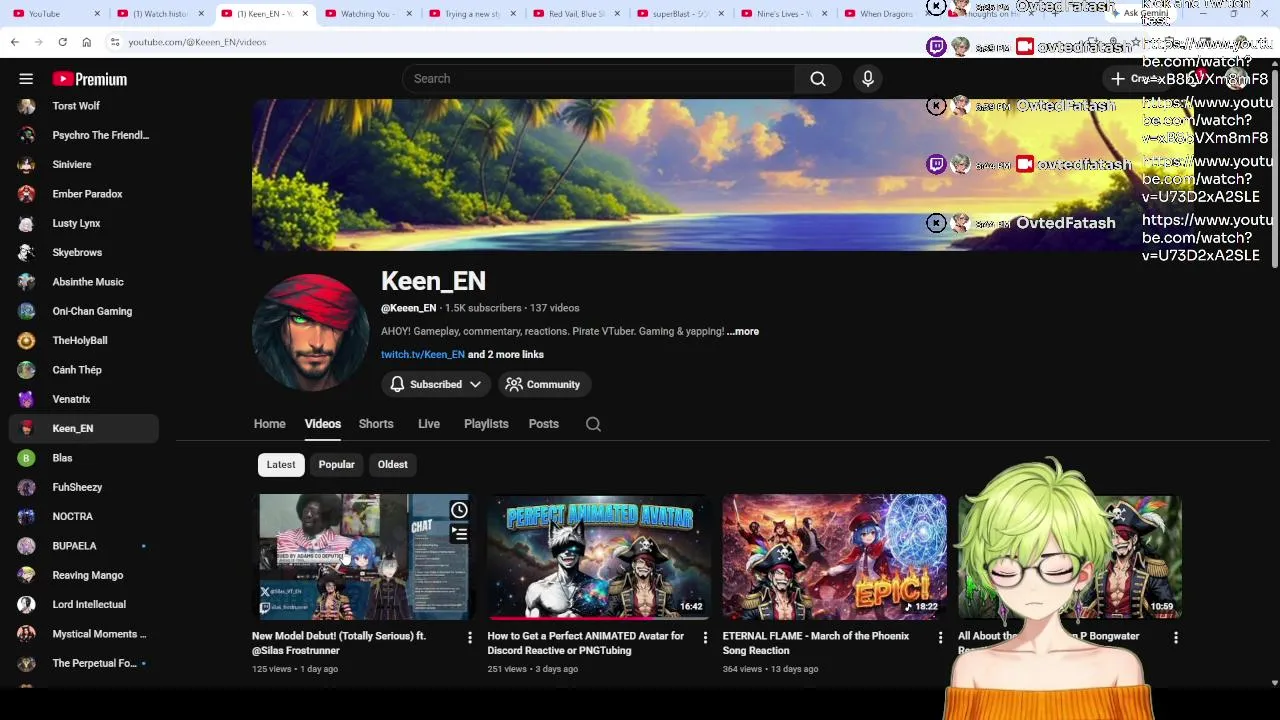Open the YouTube hamburger guide menu

coord(26,79)
